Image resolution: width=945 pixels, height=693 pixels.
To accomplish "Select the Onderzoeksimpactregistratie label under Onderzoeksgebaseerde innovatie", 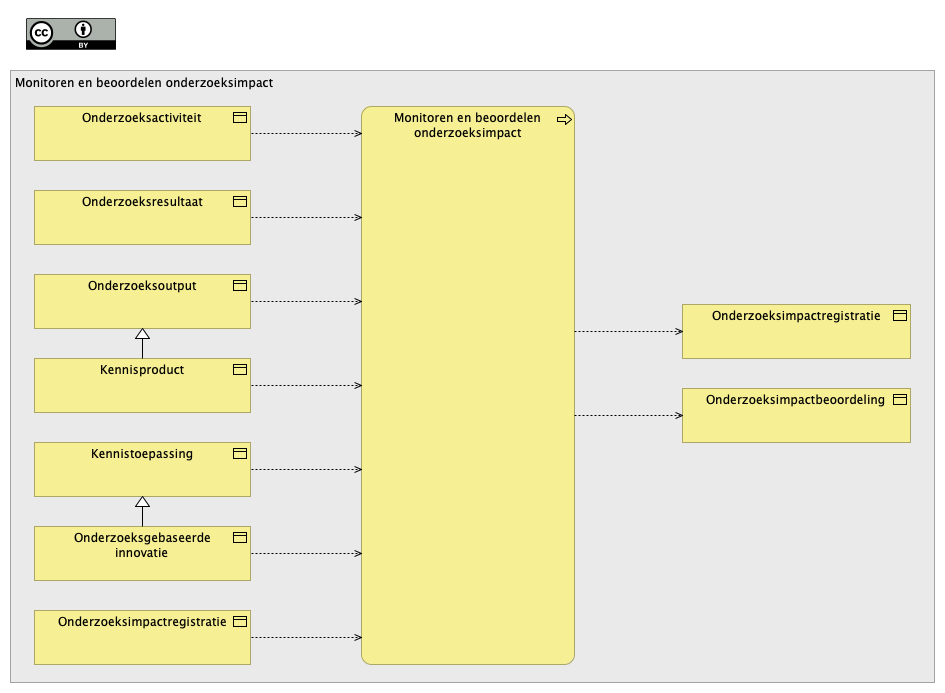I will pos(142,622).
